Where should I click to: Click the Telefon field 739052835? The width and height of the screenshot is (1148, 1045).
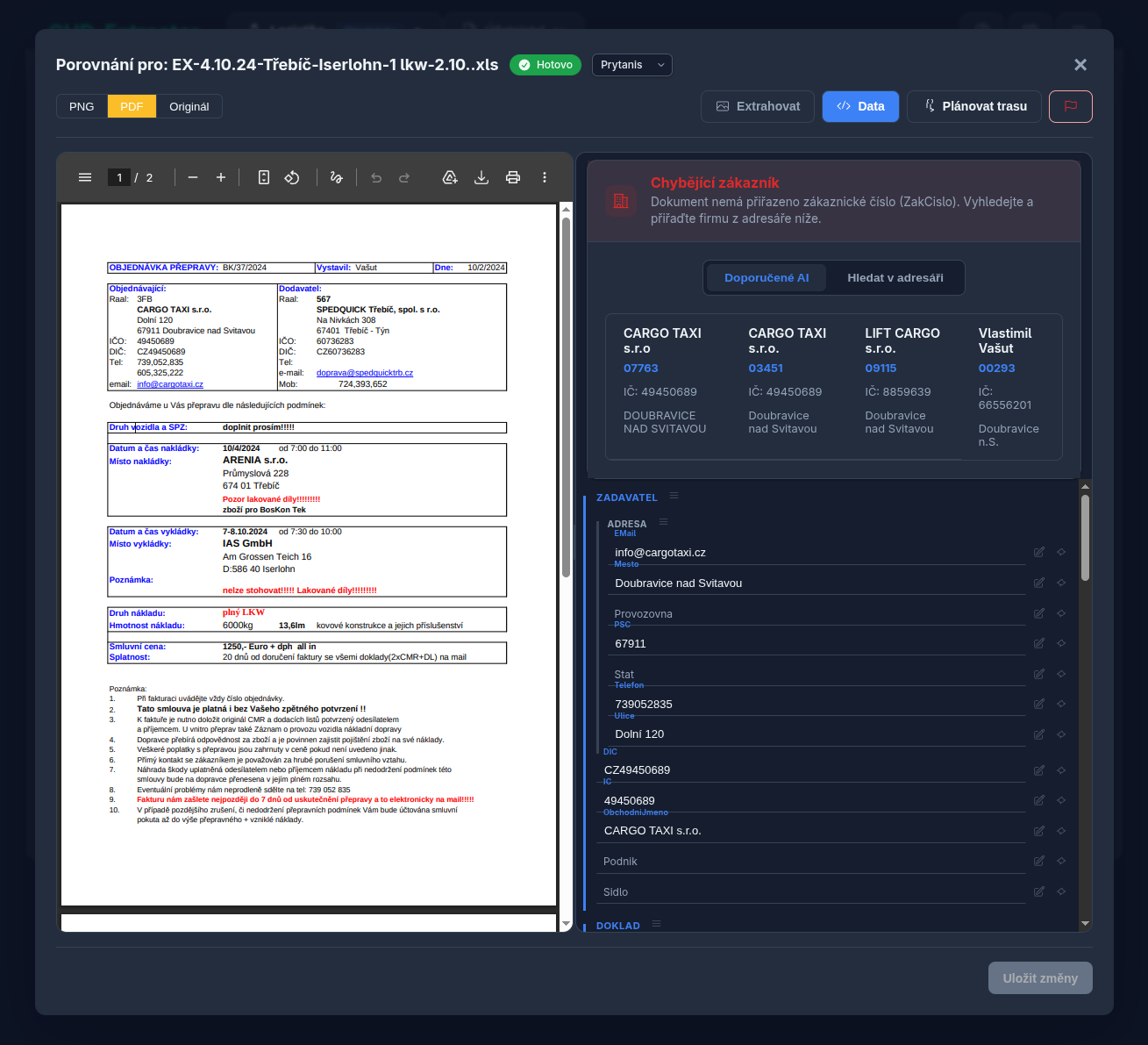click(x=816, y=704)
